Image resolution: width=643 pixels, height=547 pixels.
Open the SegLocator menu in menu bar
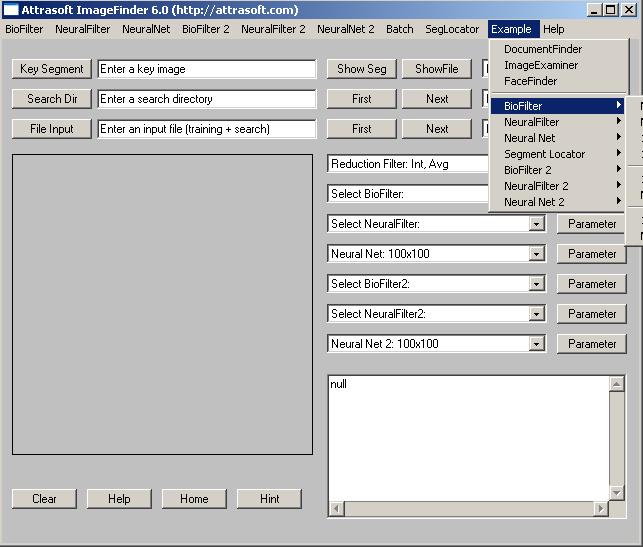click(452, 29)
